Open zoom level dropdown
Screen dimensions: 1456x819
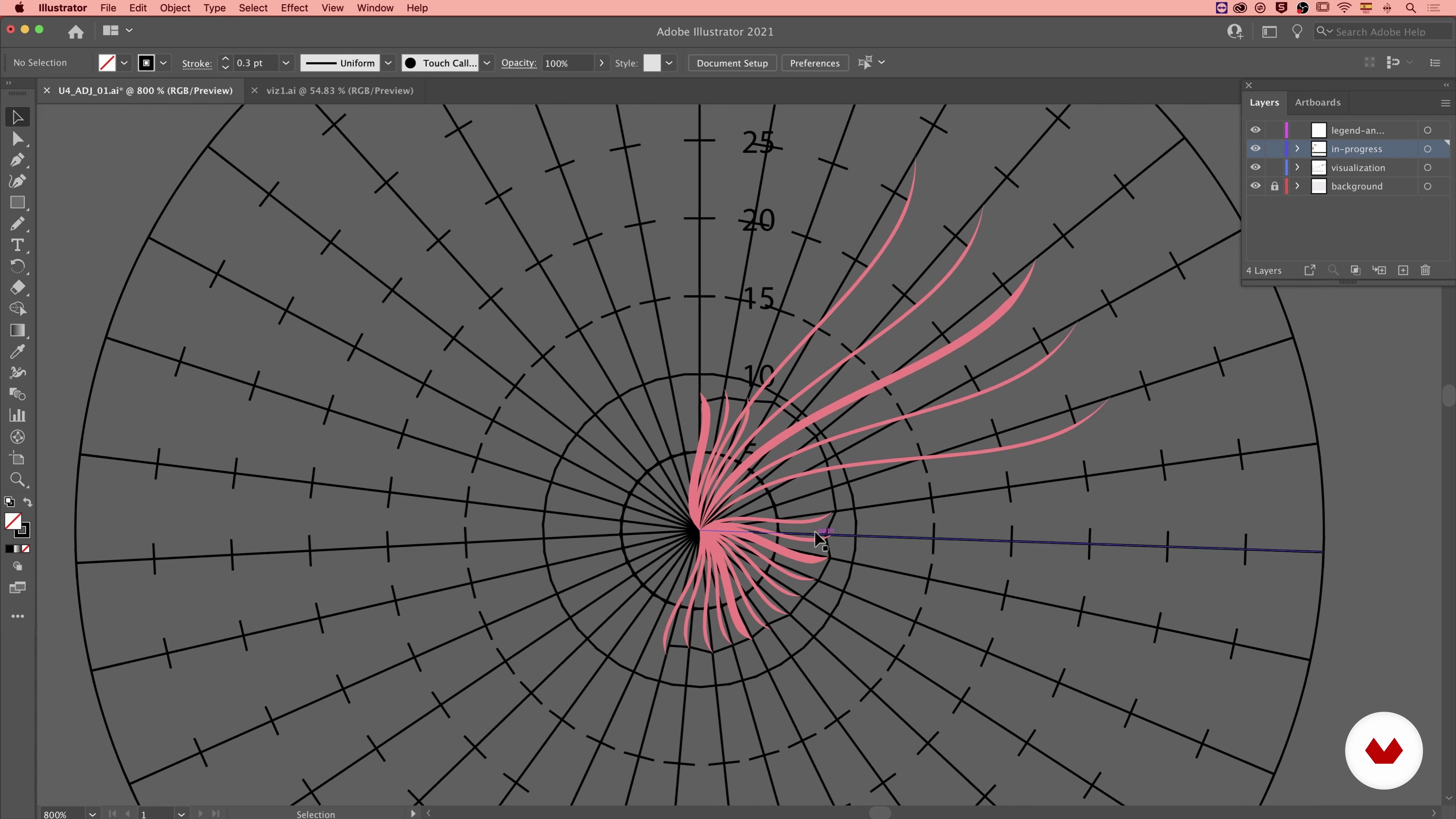point(92,814)
